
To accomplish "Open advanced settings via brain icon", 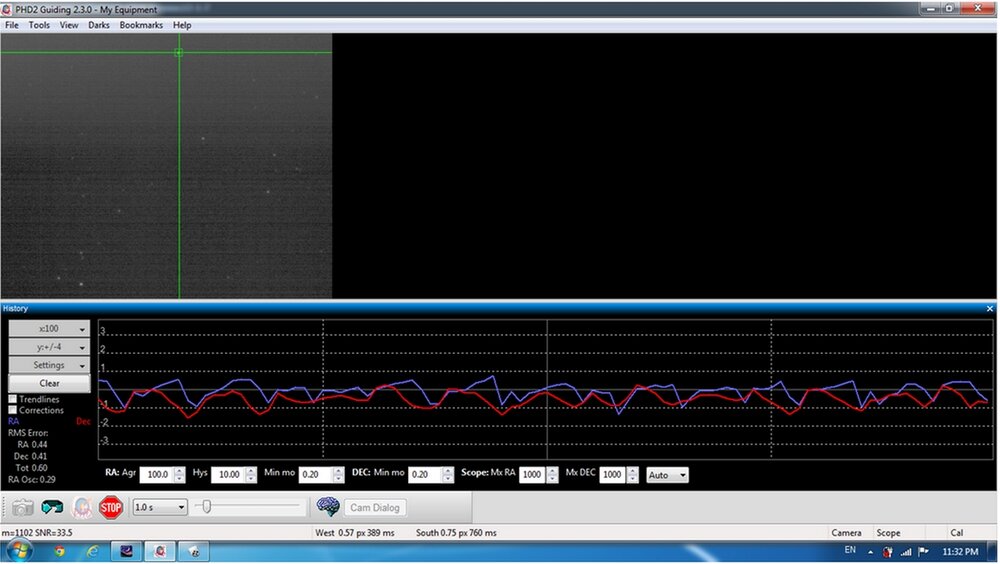I will pos(327,507).
